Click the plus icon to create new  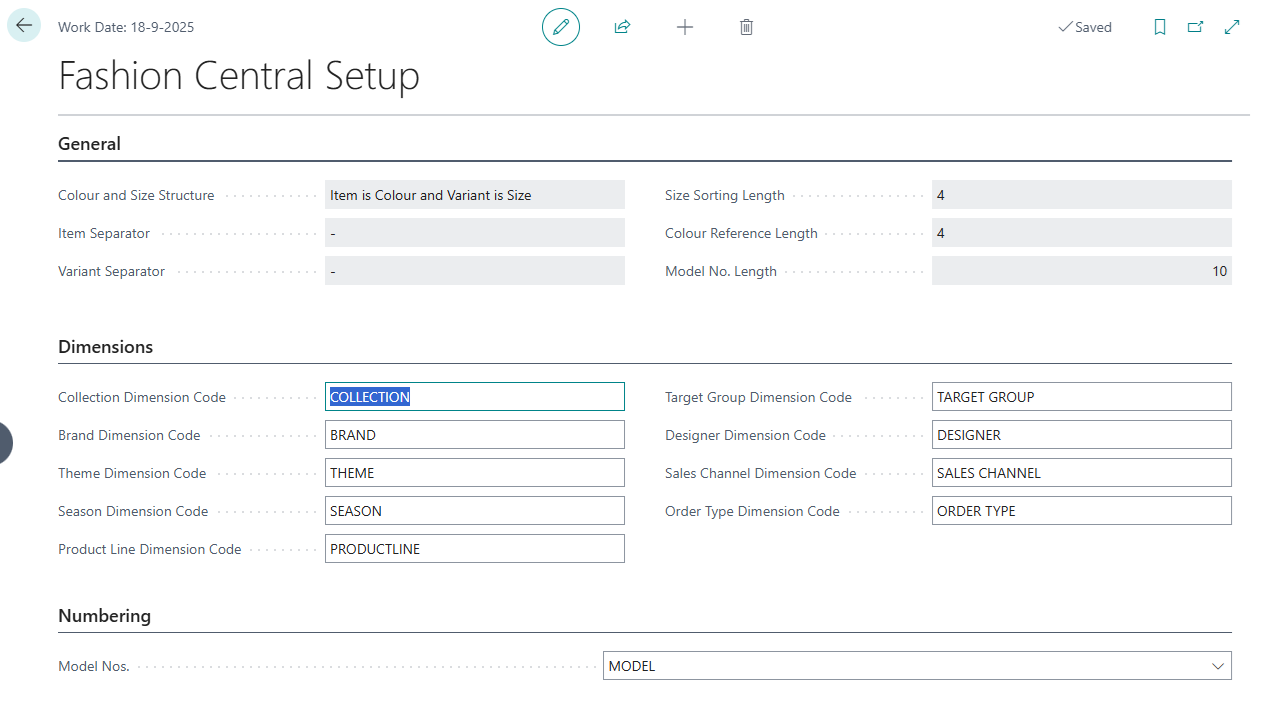coord(684,27)
